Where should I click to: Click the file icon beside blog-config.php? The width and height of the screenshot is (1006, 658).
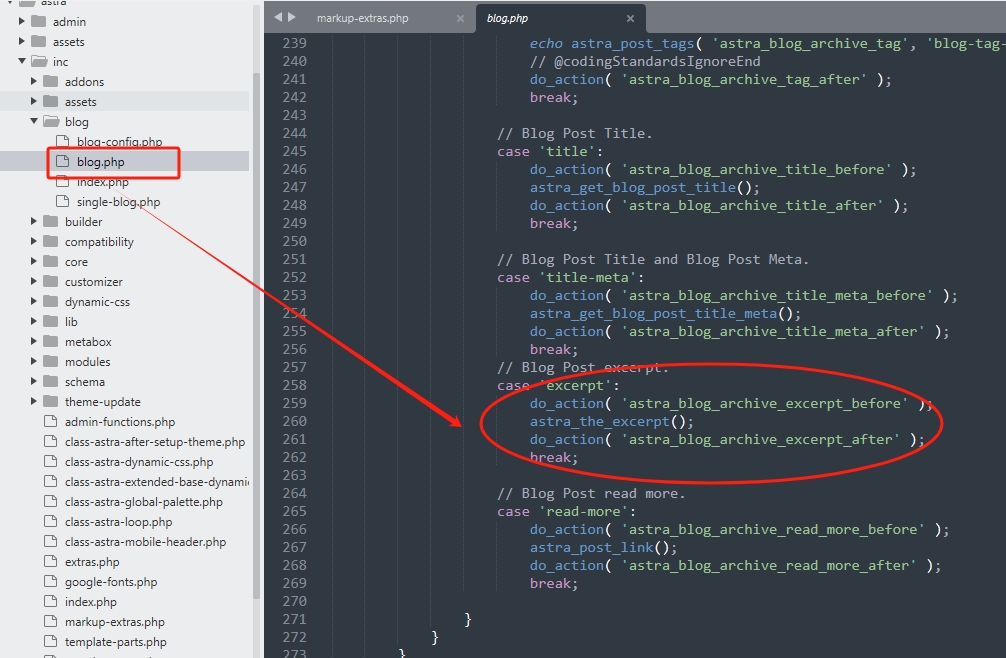coord(63,141)
